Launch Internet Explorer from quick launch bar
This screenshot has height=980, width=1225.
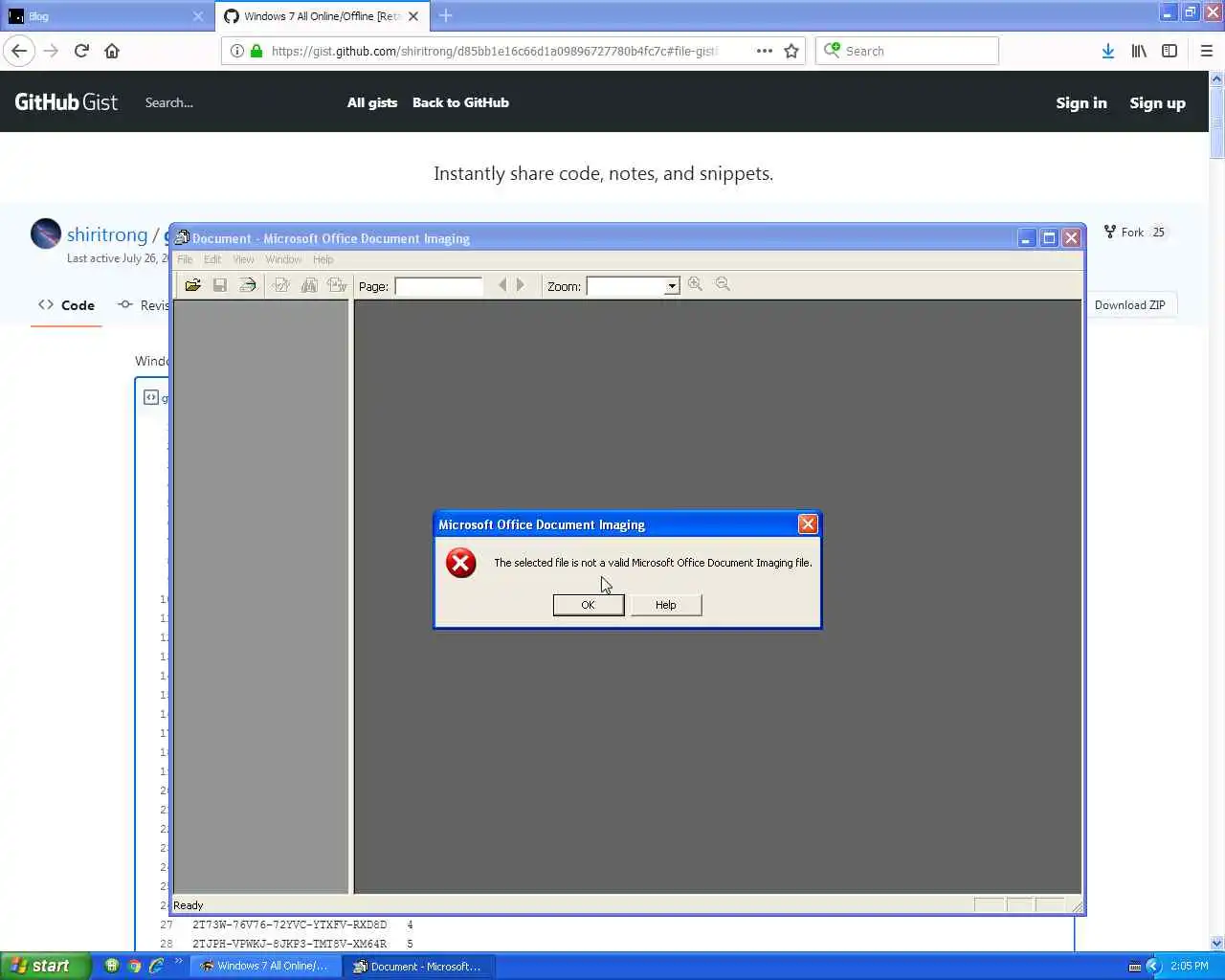156,966
